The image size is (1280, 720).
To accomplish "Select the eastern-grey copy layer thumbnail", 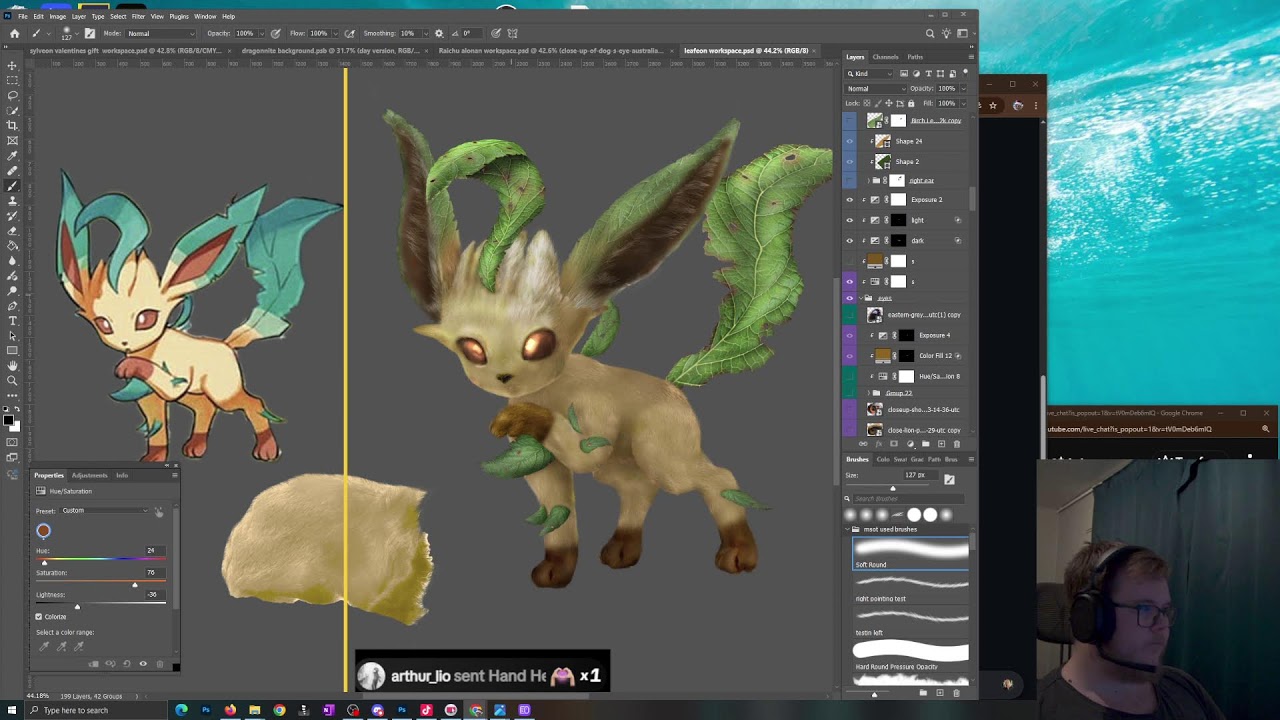I will point(875,315).
